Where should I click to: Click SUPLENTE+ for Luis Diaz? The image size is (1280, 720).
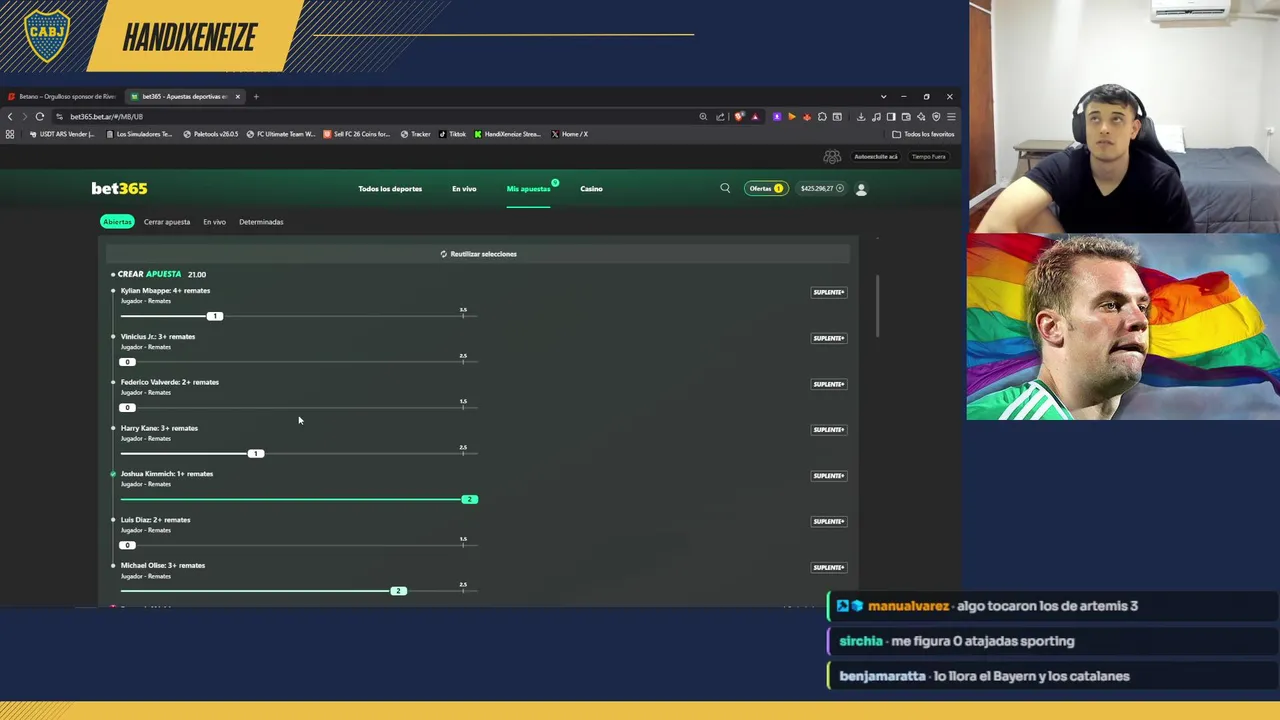coord(828,521)
